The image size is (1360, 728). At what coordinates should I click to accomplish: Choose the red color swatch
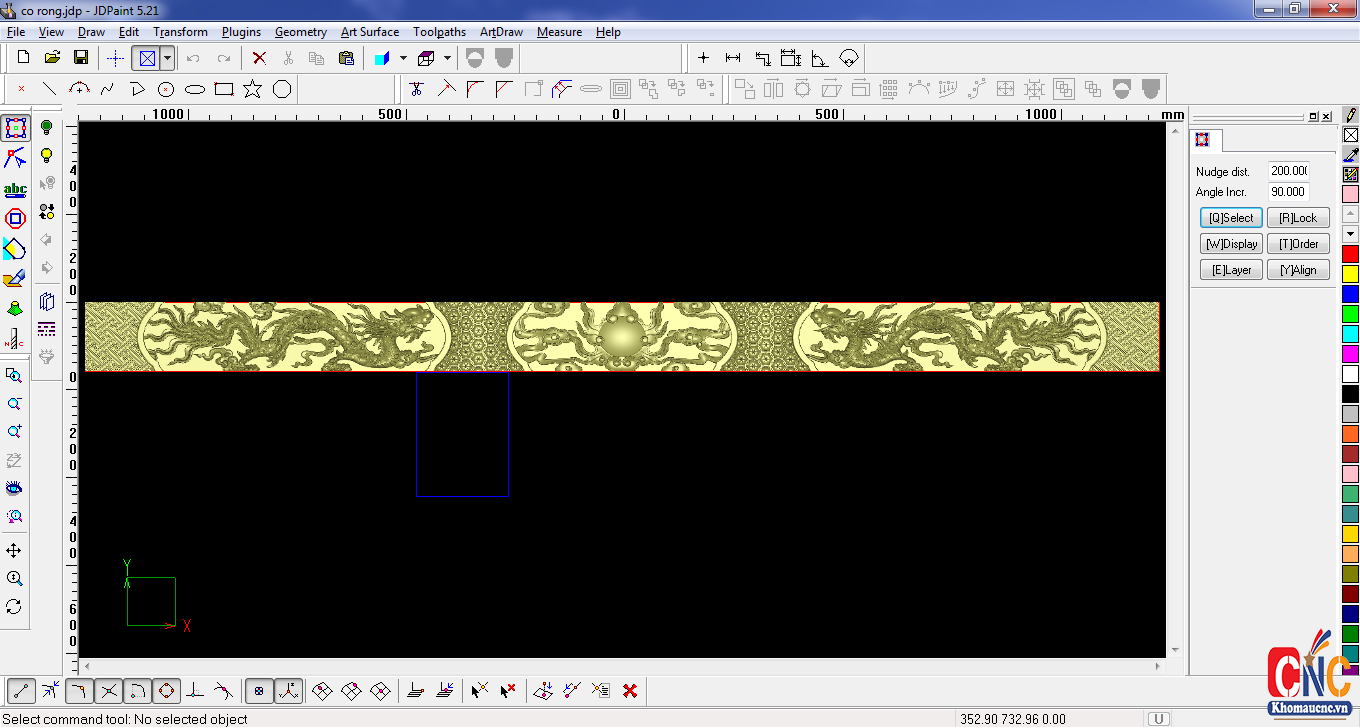coord(1350,254)
